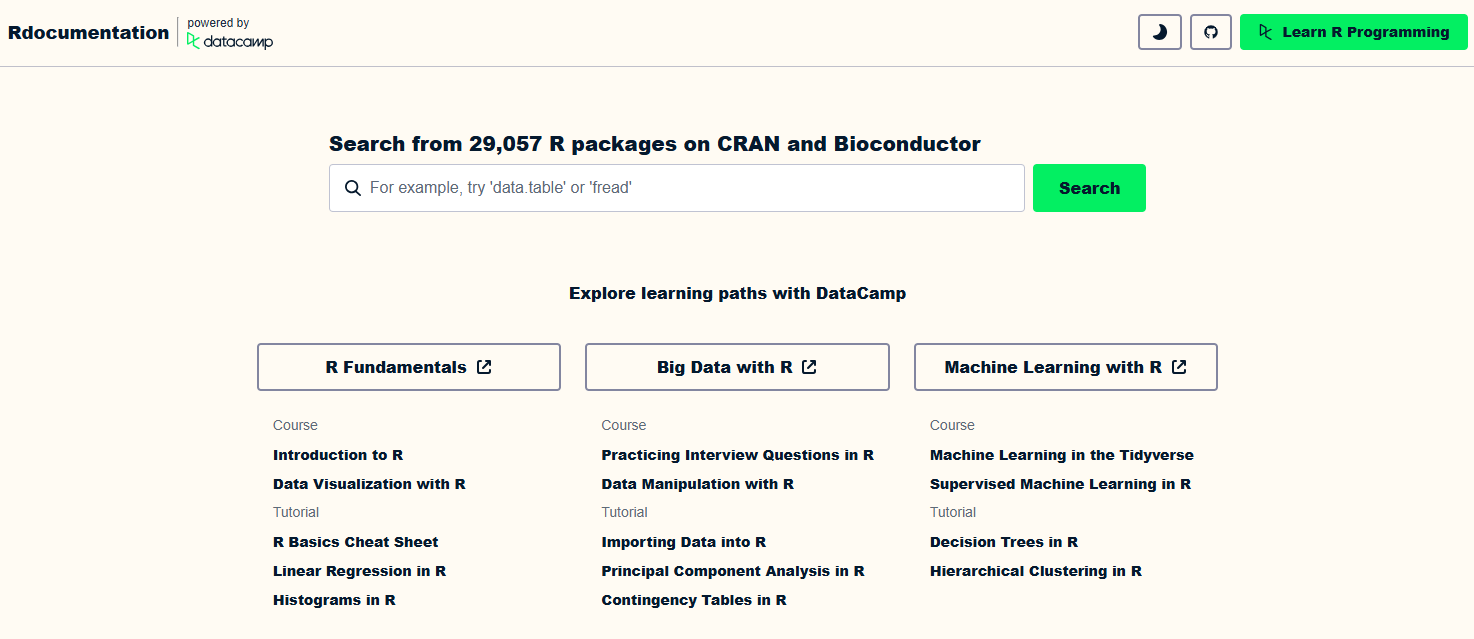This screenshot has width=1474, height=639.
Task: Click the DataCamp logo in header
Action: (x=230, y=41)
